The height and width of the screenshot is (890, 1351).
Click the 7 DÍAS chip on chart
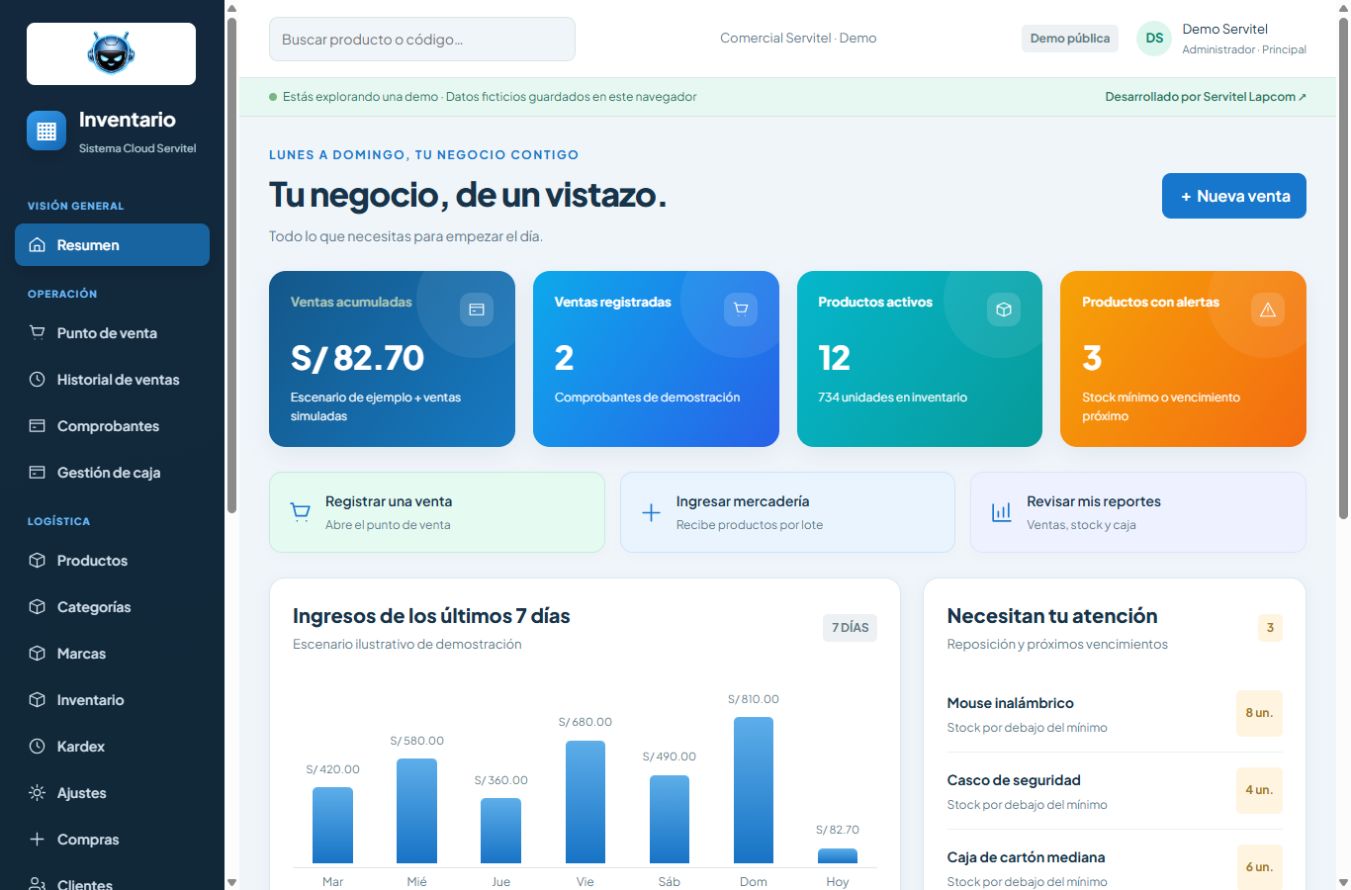click(850, 628)
